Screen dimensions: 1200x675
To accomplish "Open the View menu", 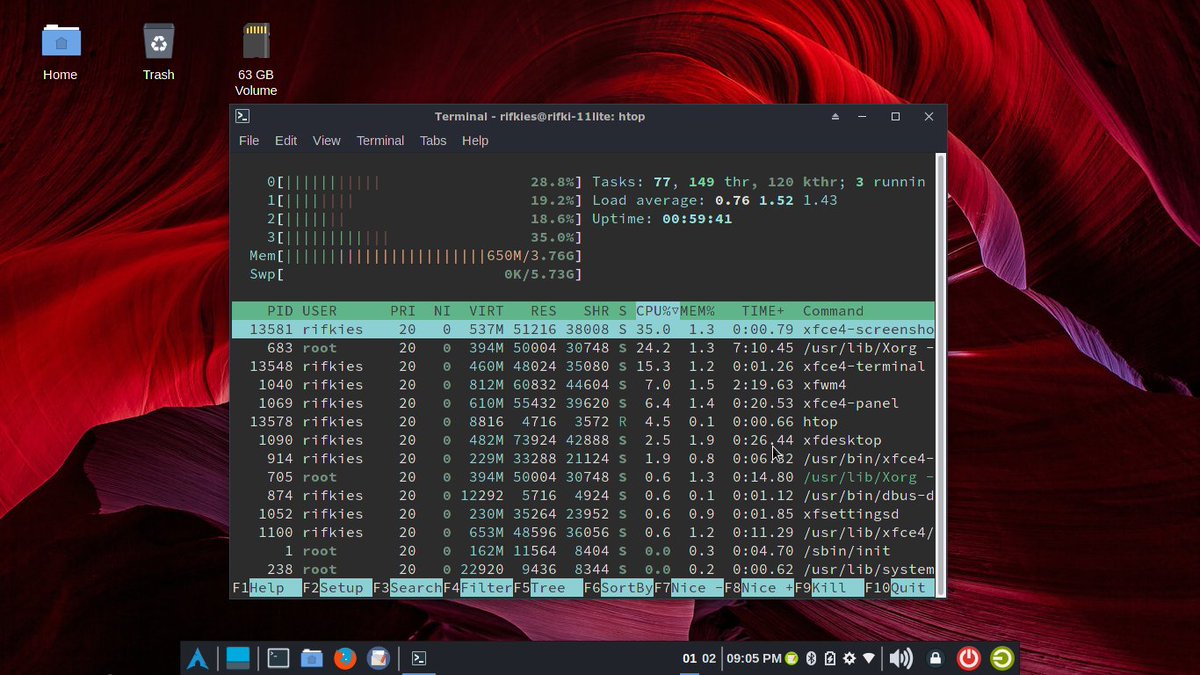I will [x=326, y=141].
